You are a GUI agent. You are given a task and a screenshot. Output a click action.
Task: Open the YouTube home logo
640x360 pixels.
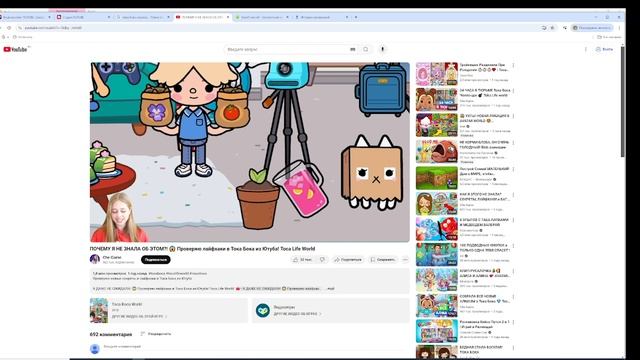16,49
